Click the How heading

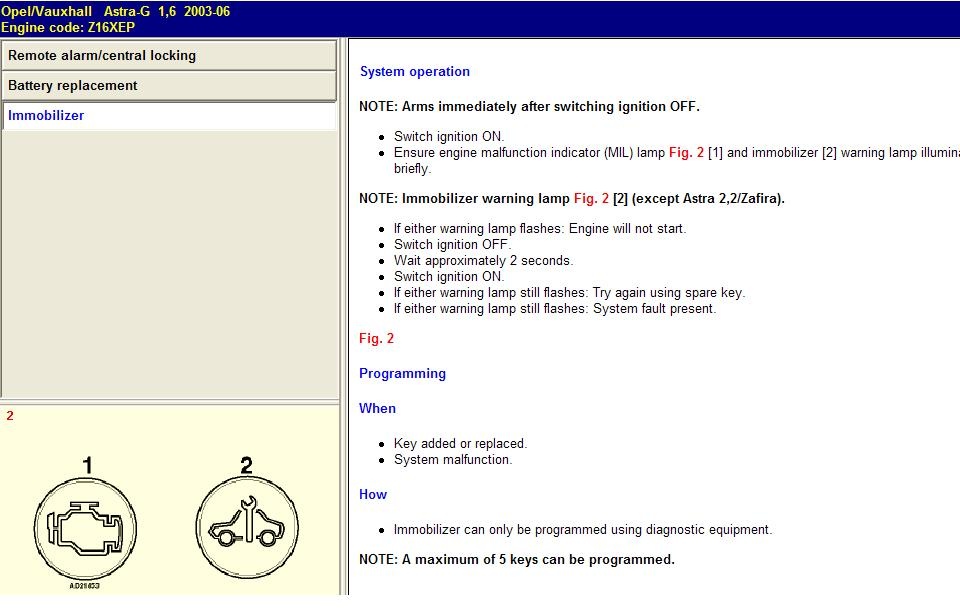373,494
